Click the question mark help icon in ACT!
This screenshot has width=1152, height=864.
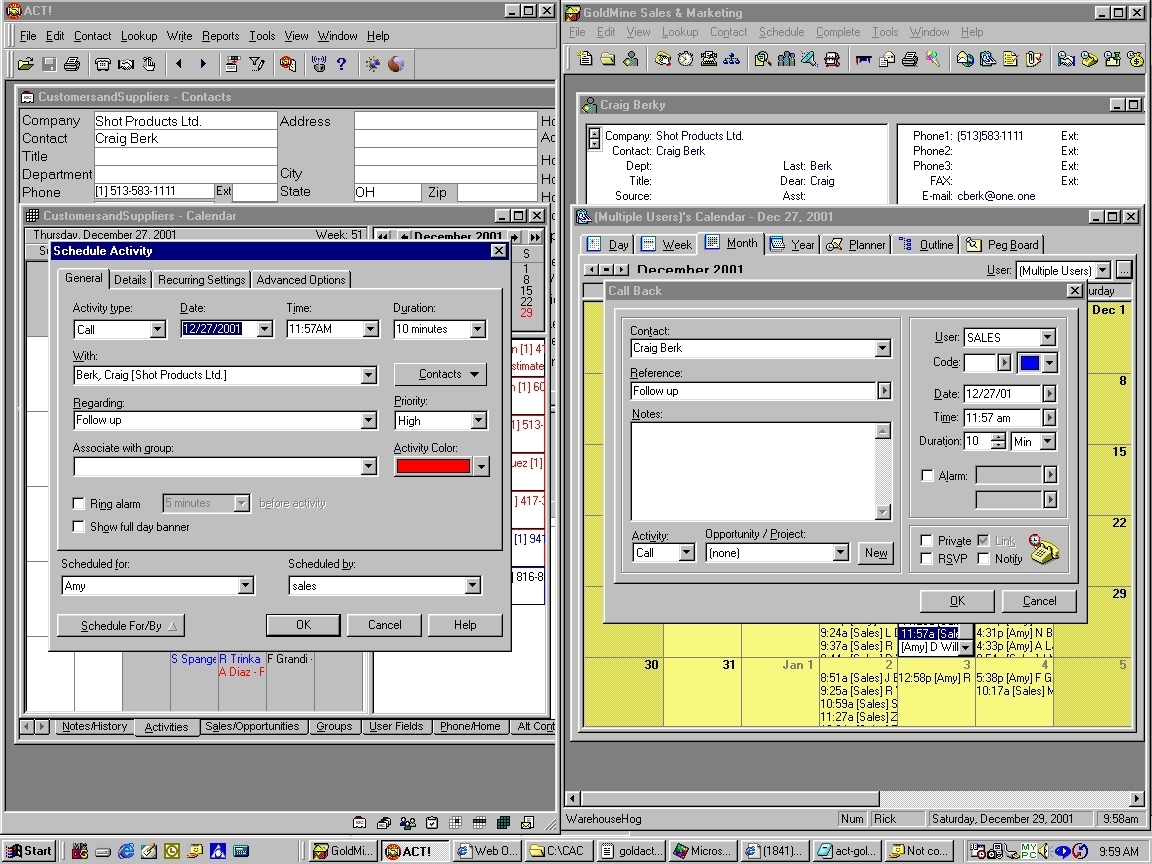tap(342, 64)
